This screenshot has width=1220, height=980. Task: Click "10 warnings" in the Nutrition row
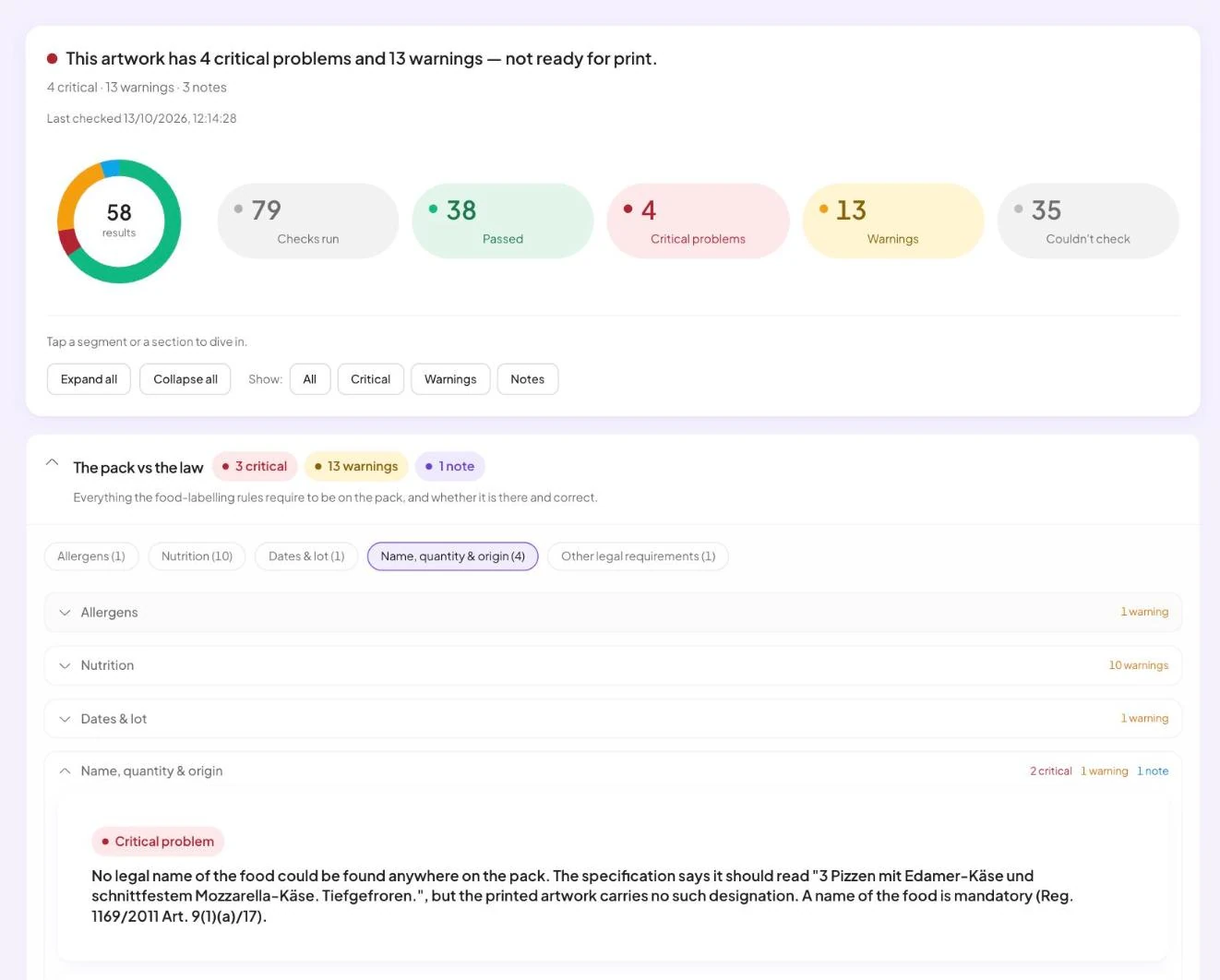[1139, 665]
